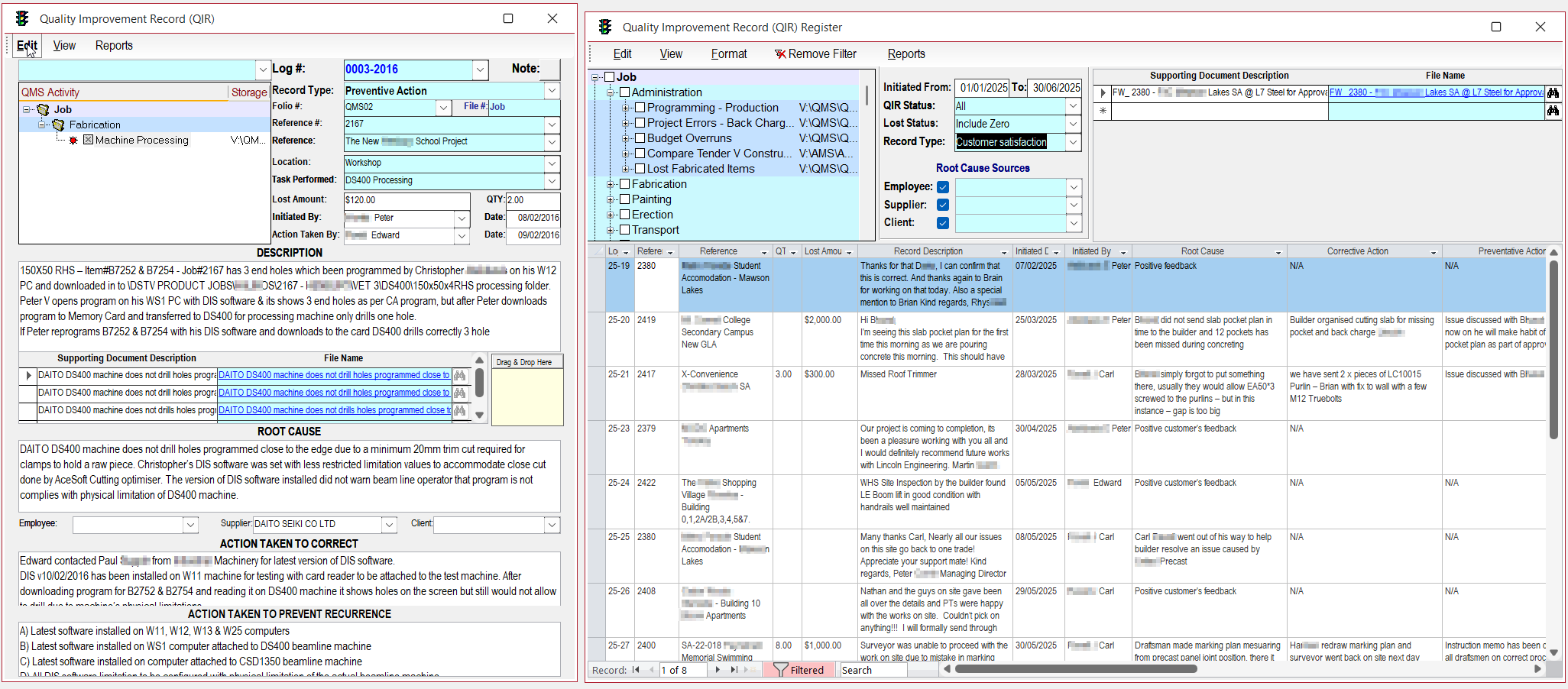Click Storage column header in QMS Activity

click(249, 92)
